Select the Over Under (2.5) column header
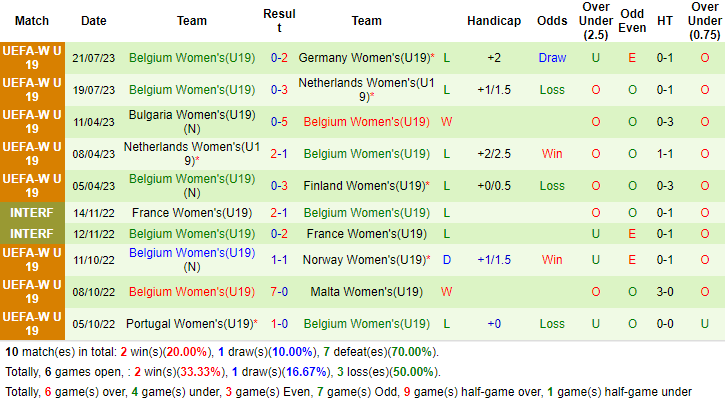Viewport: 725px width, 401px height. click(596, 21)
